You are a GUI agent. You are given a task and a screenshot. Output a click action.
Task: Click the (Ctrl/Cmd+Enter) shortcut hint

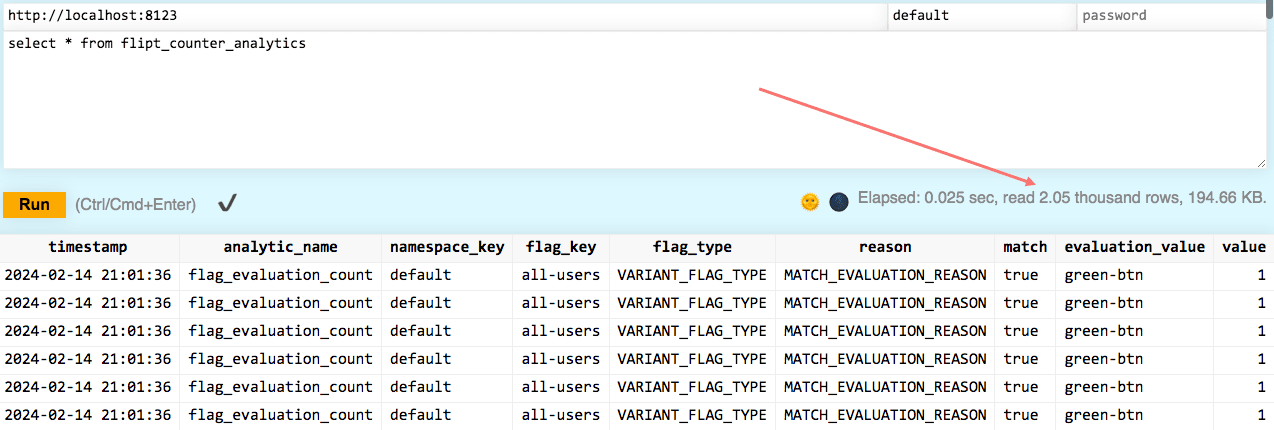(x=135, y=204)
